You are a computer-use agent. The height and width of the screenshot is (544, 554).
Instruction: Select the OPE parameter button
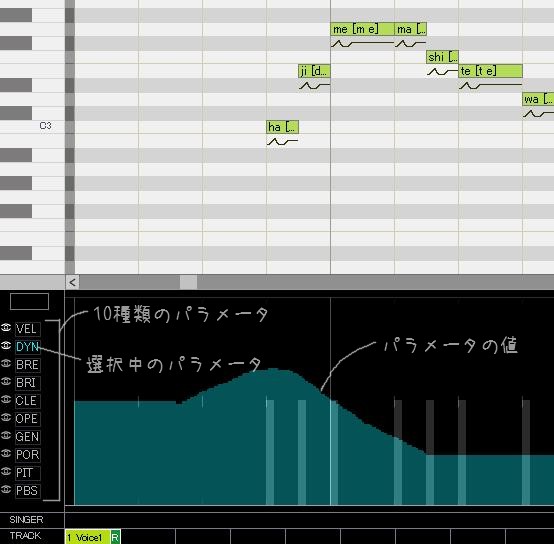(x=28, y=419)
